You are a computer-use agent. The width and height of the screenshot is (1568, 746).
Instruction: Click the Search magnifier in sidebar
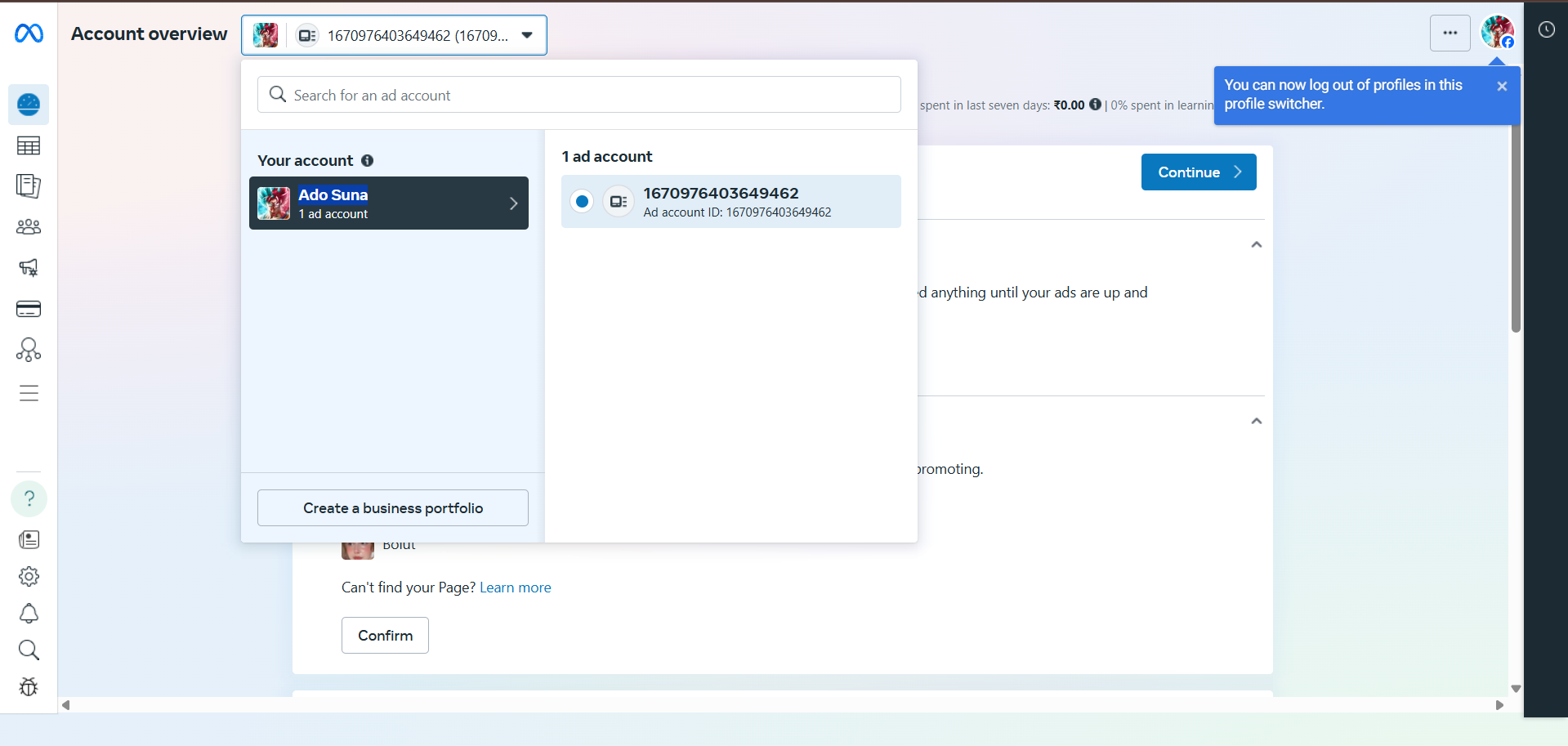[29, 650]
